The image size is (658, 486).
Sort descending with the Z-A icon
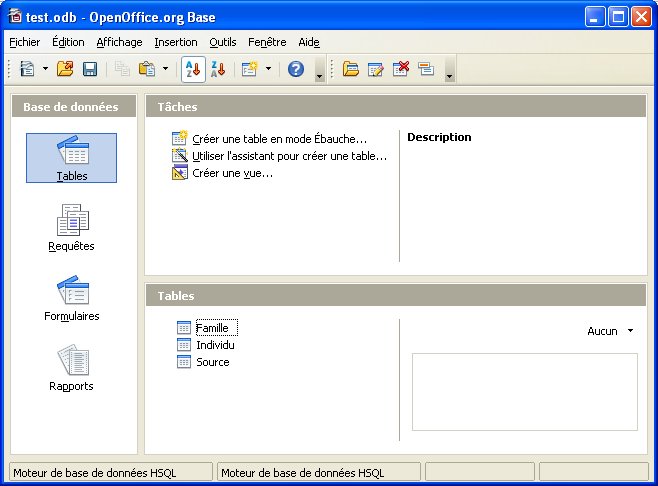218,69
